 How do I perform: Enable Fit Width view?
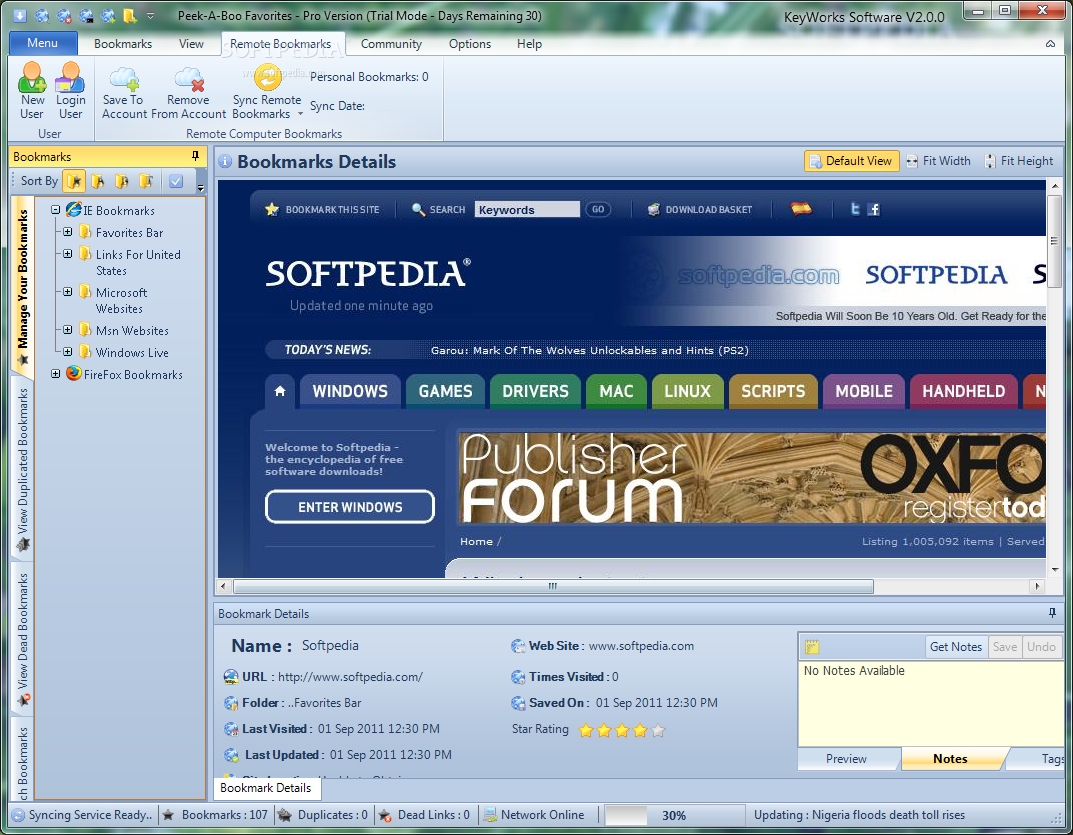point(938,161)
